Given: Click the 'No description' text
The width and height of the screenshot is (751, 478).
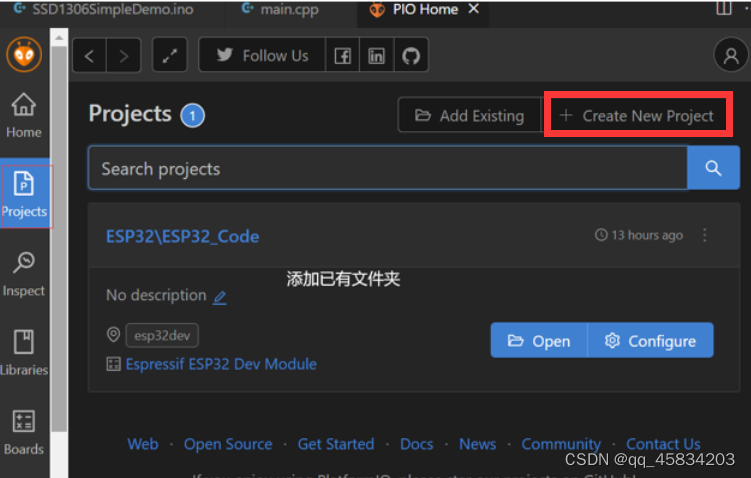Looking at the screenshot, I should point(156,295).
